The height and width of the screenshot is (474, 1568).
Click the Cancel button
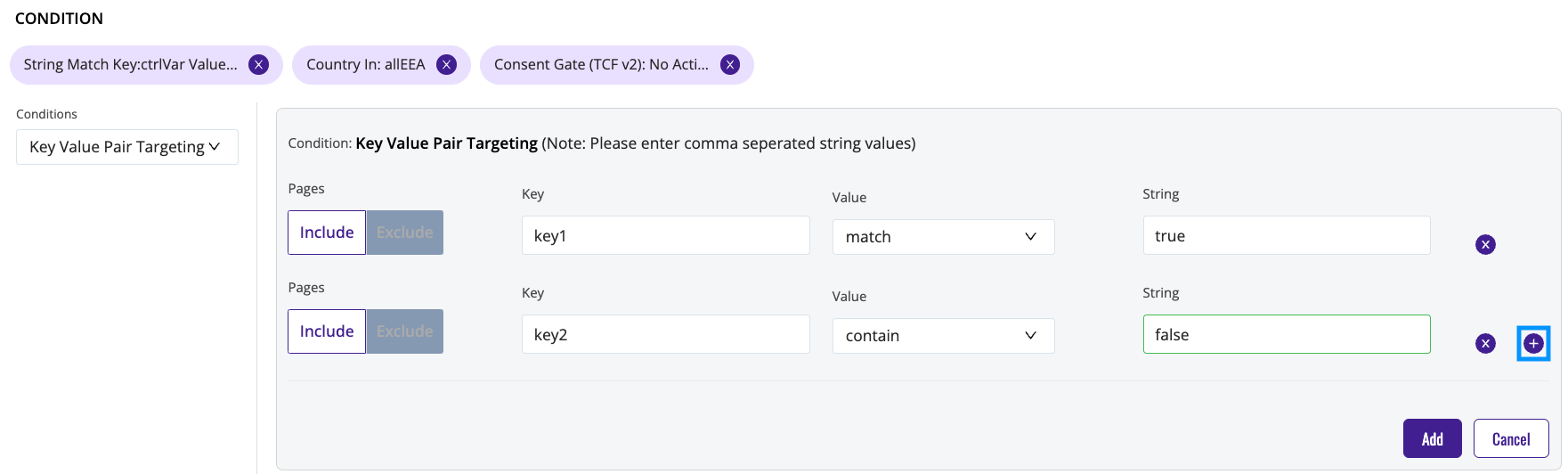tap(1511, 438)
